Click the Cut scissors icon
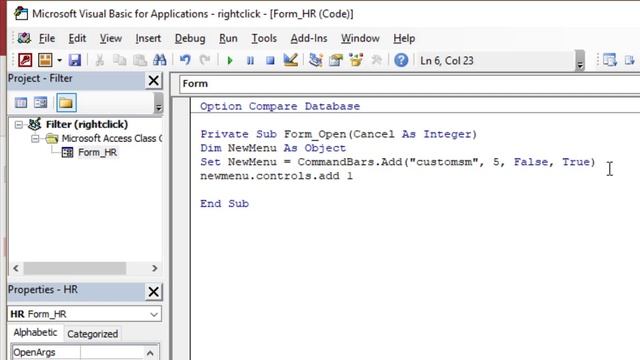This screenshot has height=360, width=640. (99, 60)
